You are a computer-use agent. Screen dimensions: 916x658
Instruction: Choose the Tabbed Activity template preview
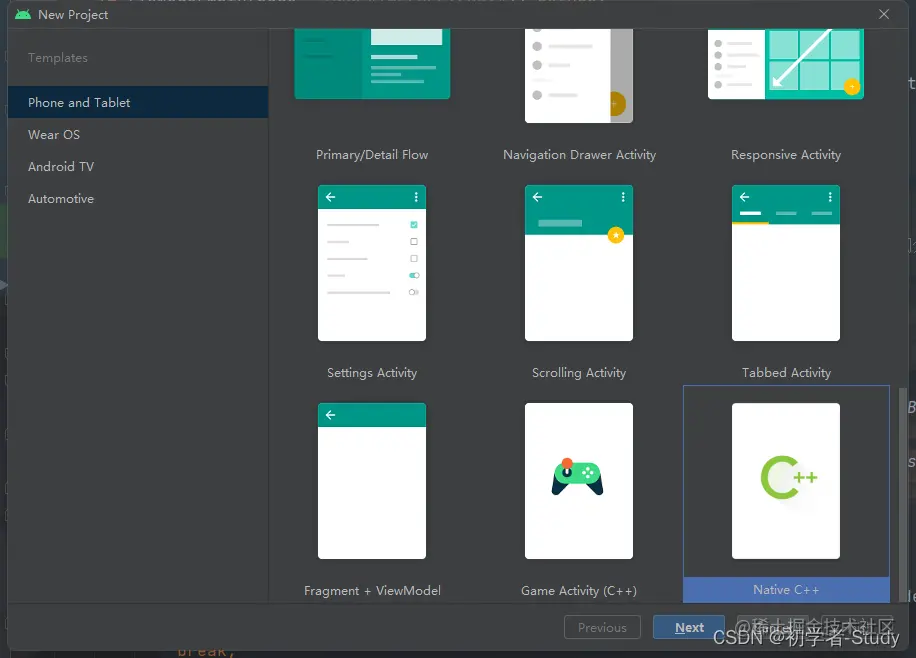tap(786, 263)
